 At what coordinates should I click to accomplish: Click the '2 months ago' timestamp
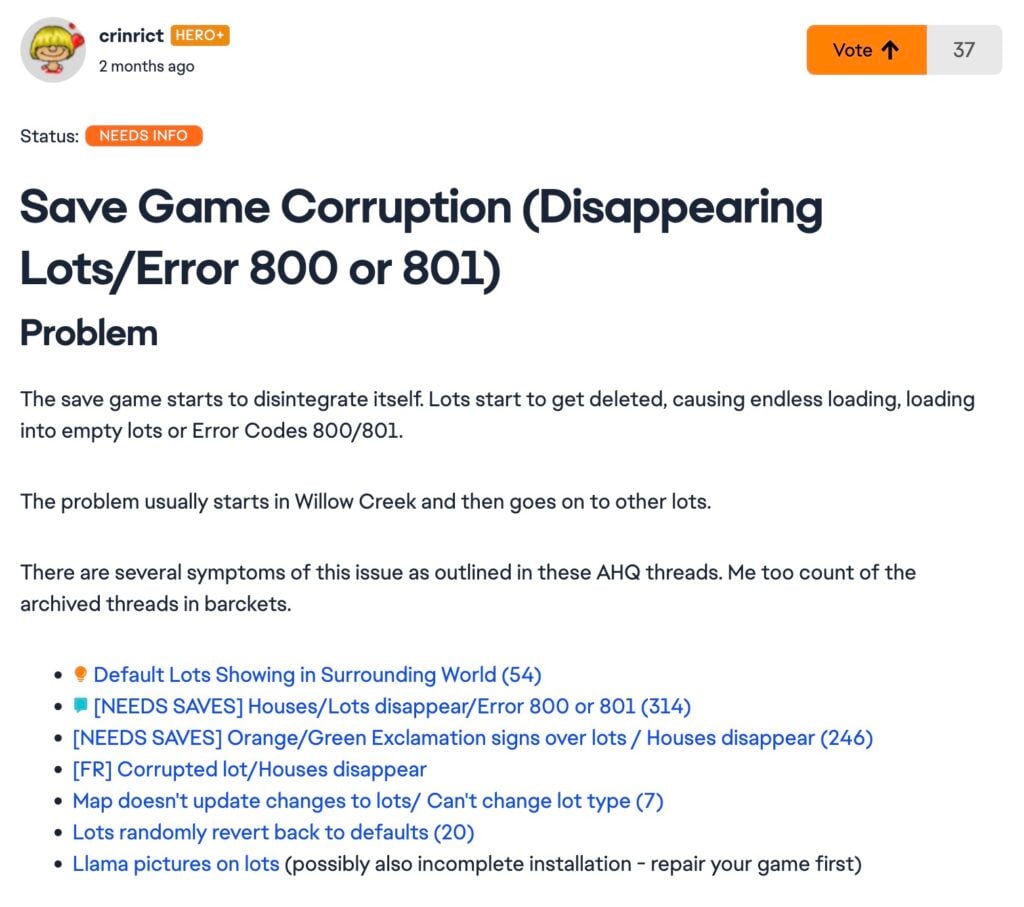146,67
